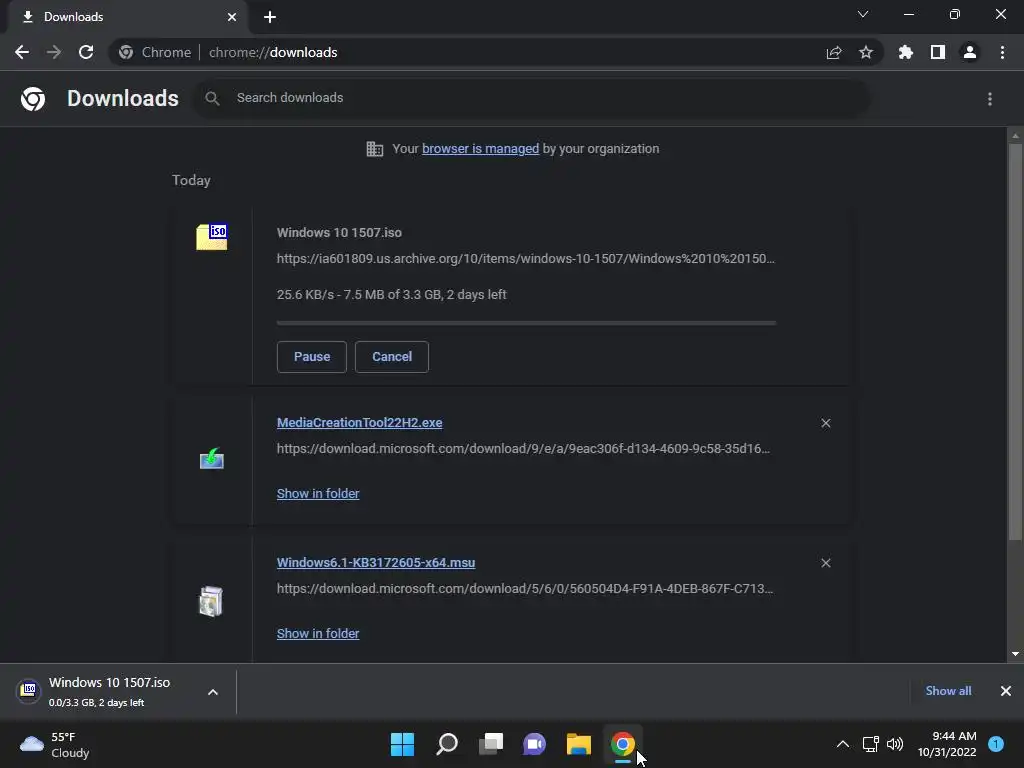
Task: Show Windows6.1-KB3172605-x64.msu in folder
Action: click(x=318, y=633)
